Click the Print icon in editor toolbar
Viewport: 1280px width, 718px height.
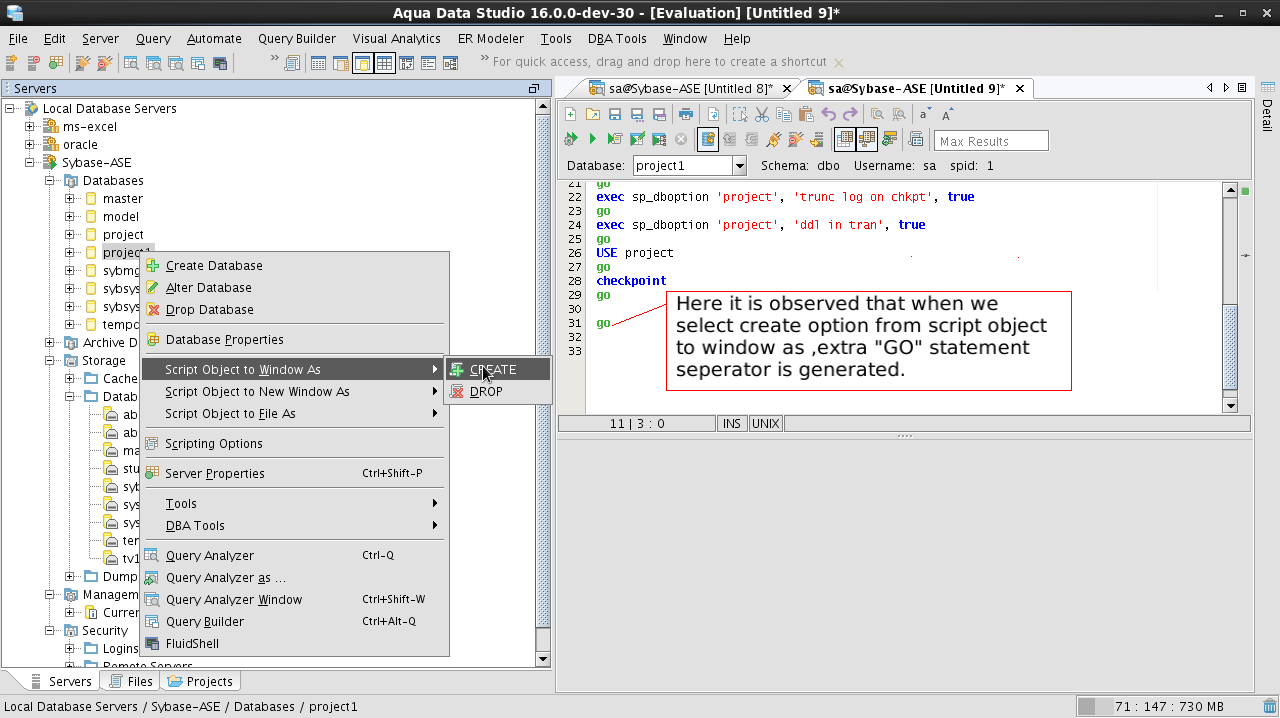point(686,115)
